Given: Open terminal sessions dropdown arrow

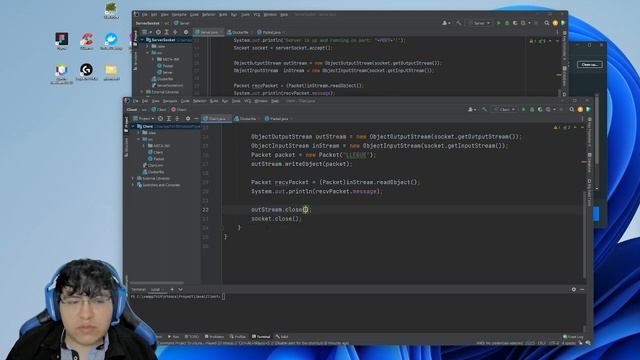Looking at the screenshot, I should 180,289.
